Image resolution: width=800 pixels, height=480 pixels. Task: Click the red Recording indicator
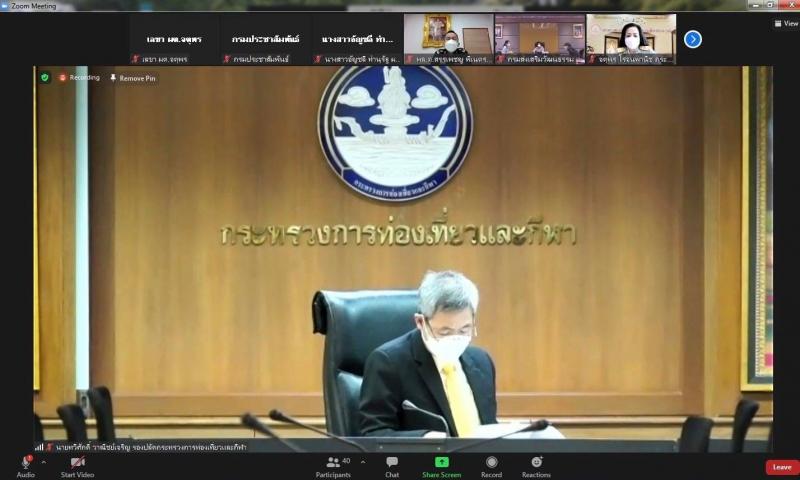coord(79,78)
